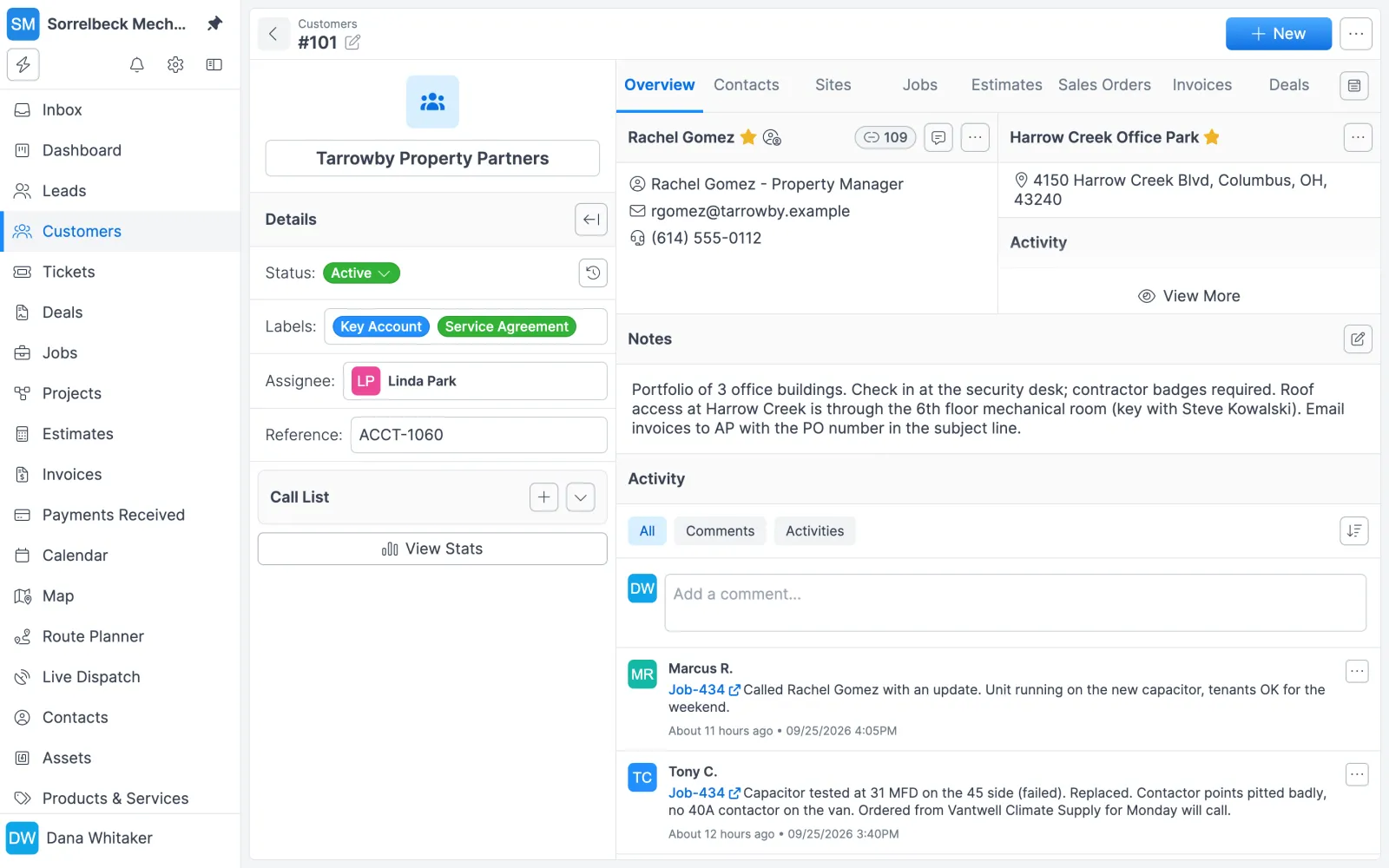Open View Stats
Viewport: 1389px width, 868px height.
[x=432, y=549]
